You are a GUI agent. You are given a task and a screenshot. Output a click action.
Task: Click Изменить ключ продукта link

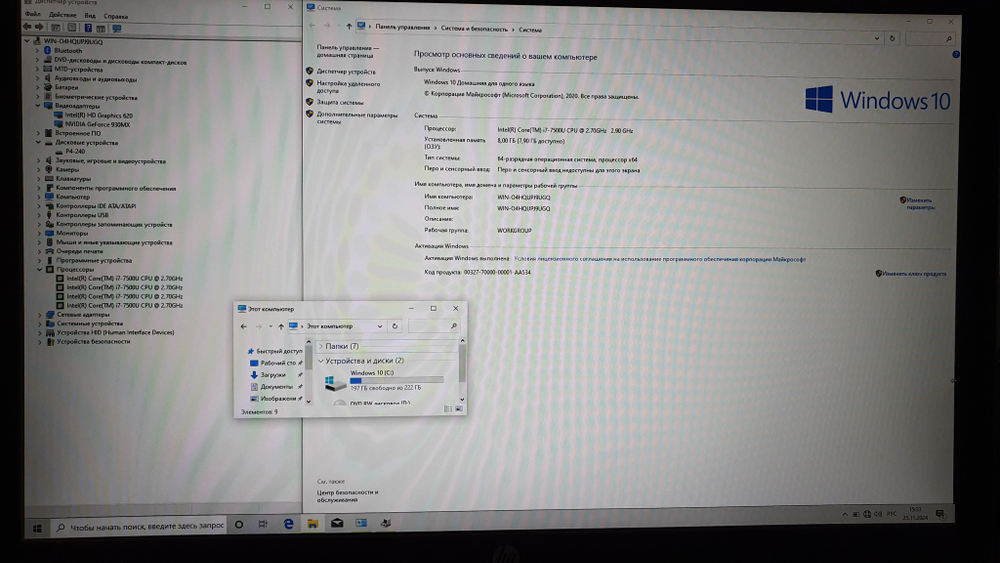[915, 274]
